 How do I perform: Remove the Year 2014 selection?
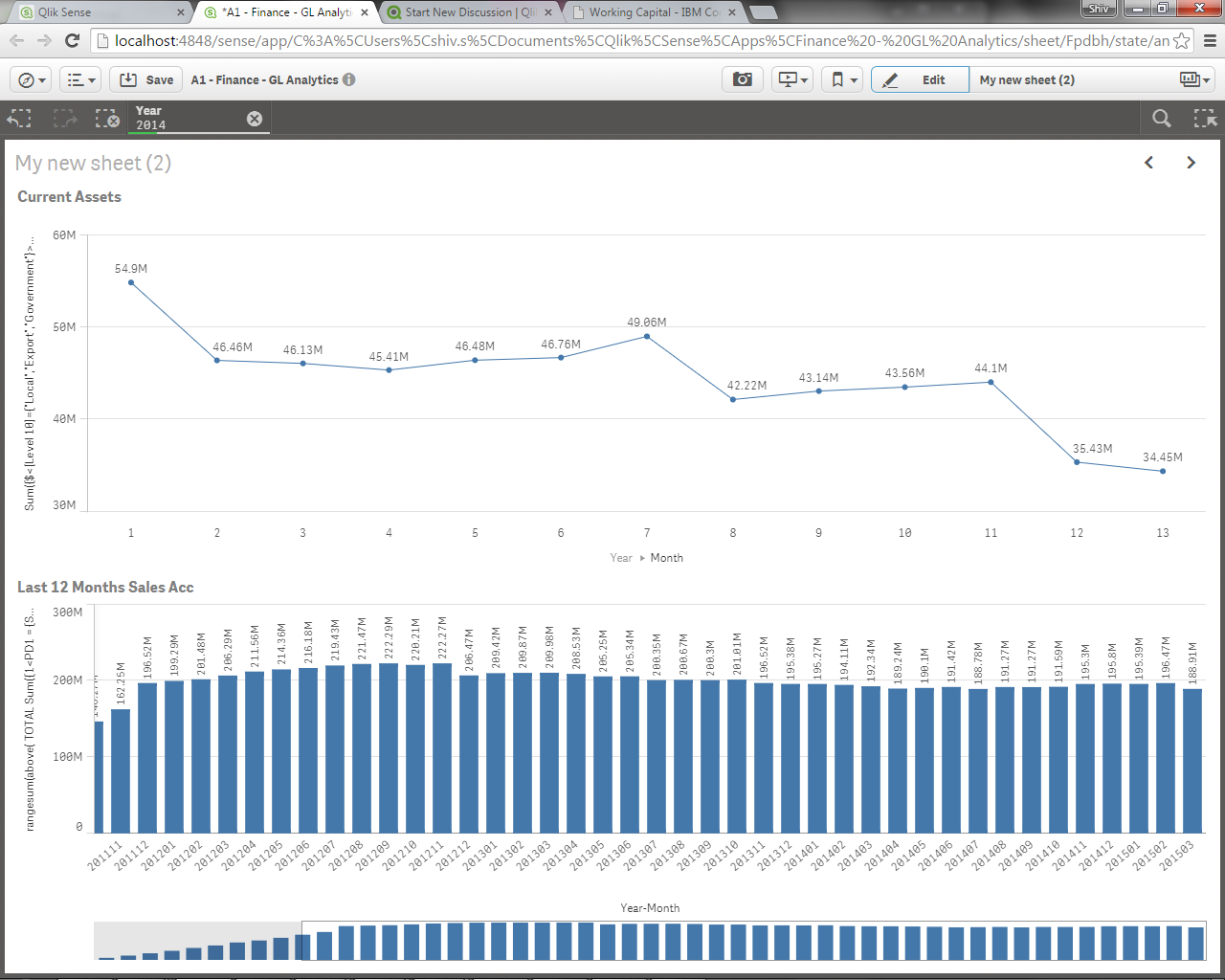254,118
